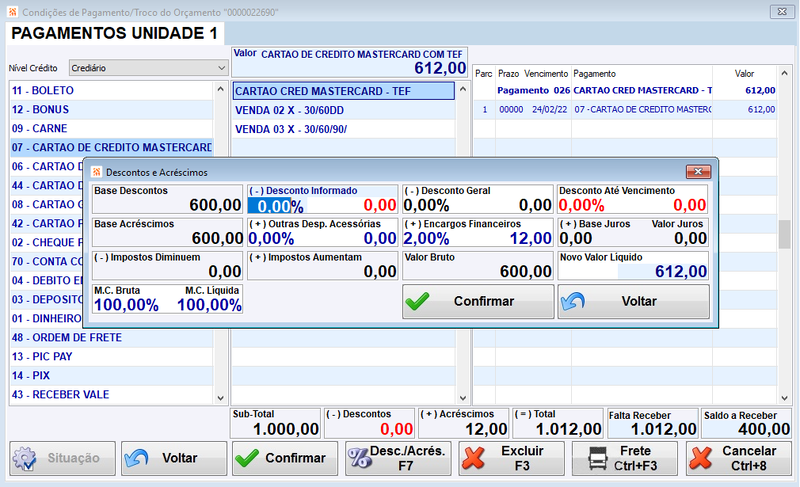Select VENDA 02 X - 30/60DD plan
The width and height of the screenshot is (800, 487).
click(343, 110)
